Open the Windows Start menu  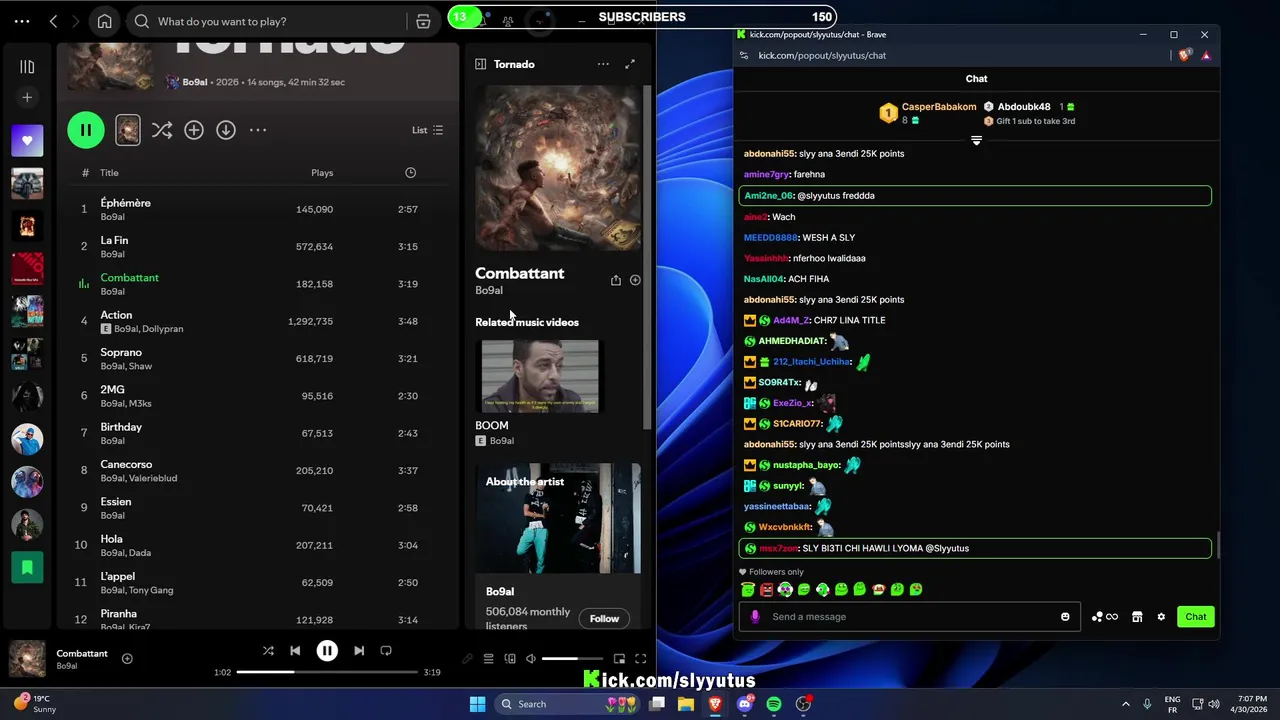(x=477, y=704)
